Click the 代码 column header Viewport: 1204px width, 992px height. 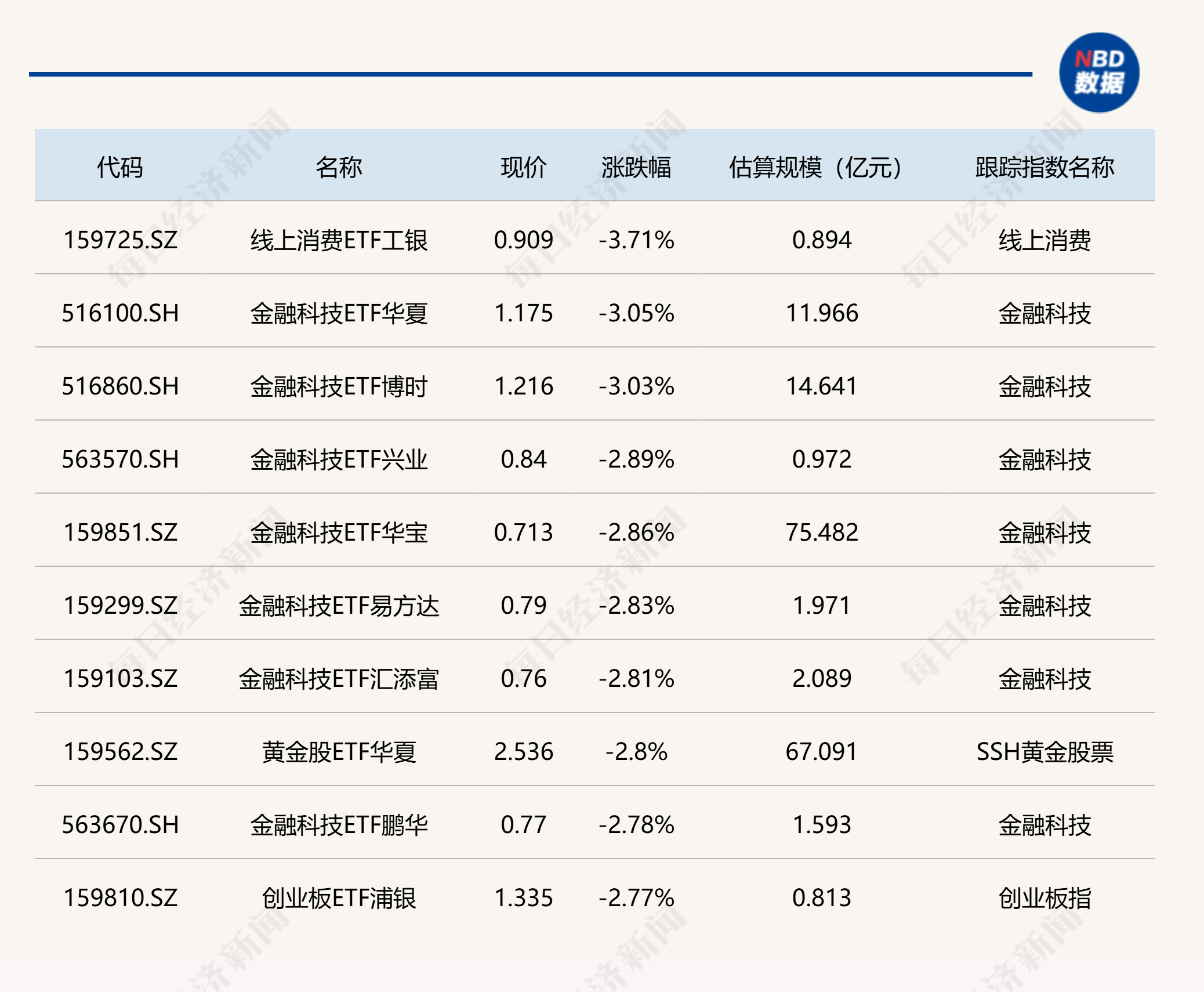pyautogui.click(x=120, y=167)
